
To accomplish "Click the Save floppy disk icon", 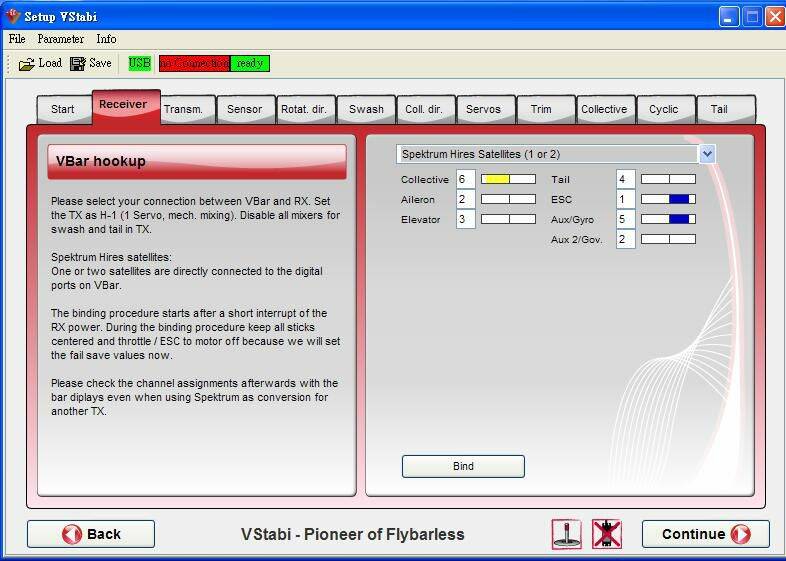I will click(x=78, y=64).
